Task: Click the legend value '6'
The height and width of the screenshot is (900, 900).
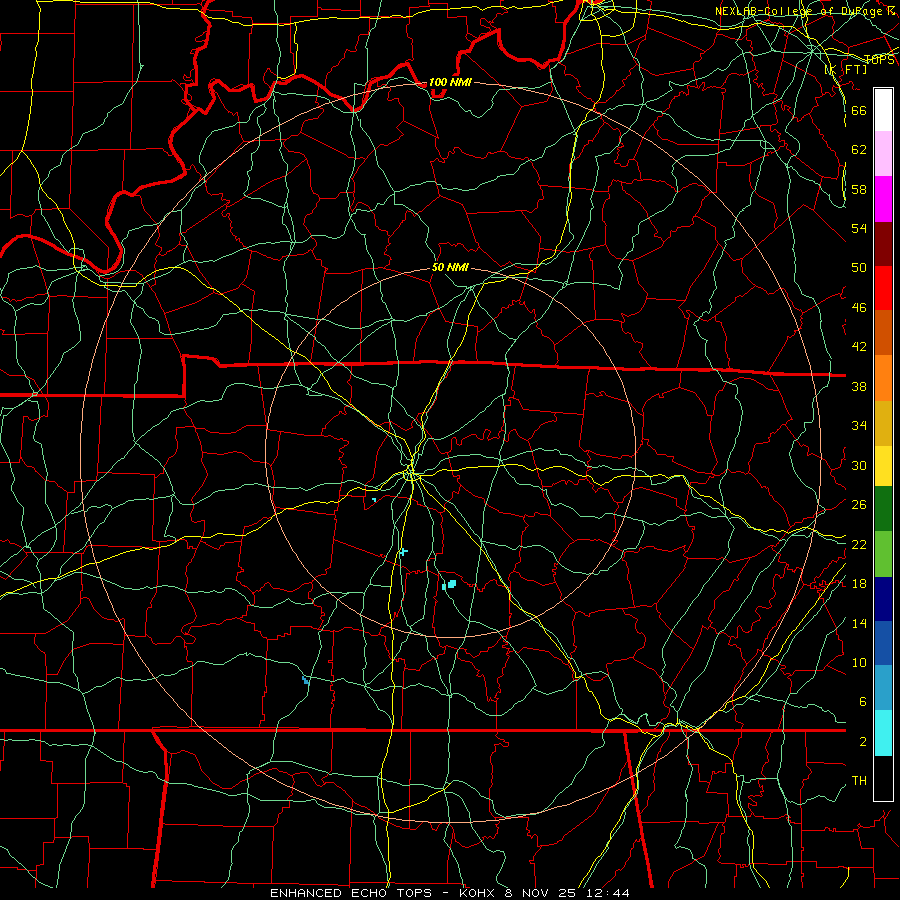Action: point(862,702)
